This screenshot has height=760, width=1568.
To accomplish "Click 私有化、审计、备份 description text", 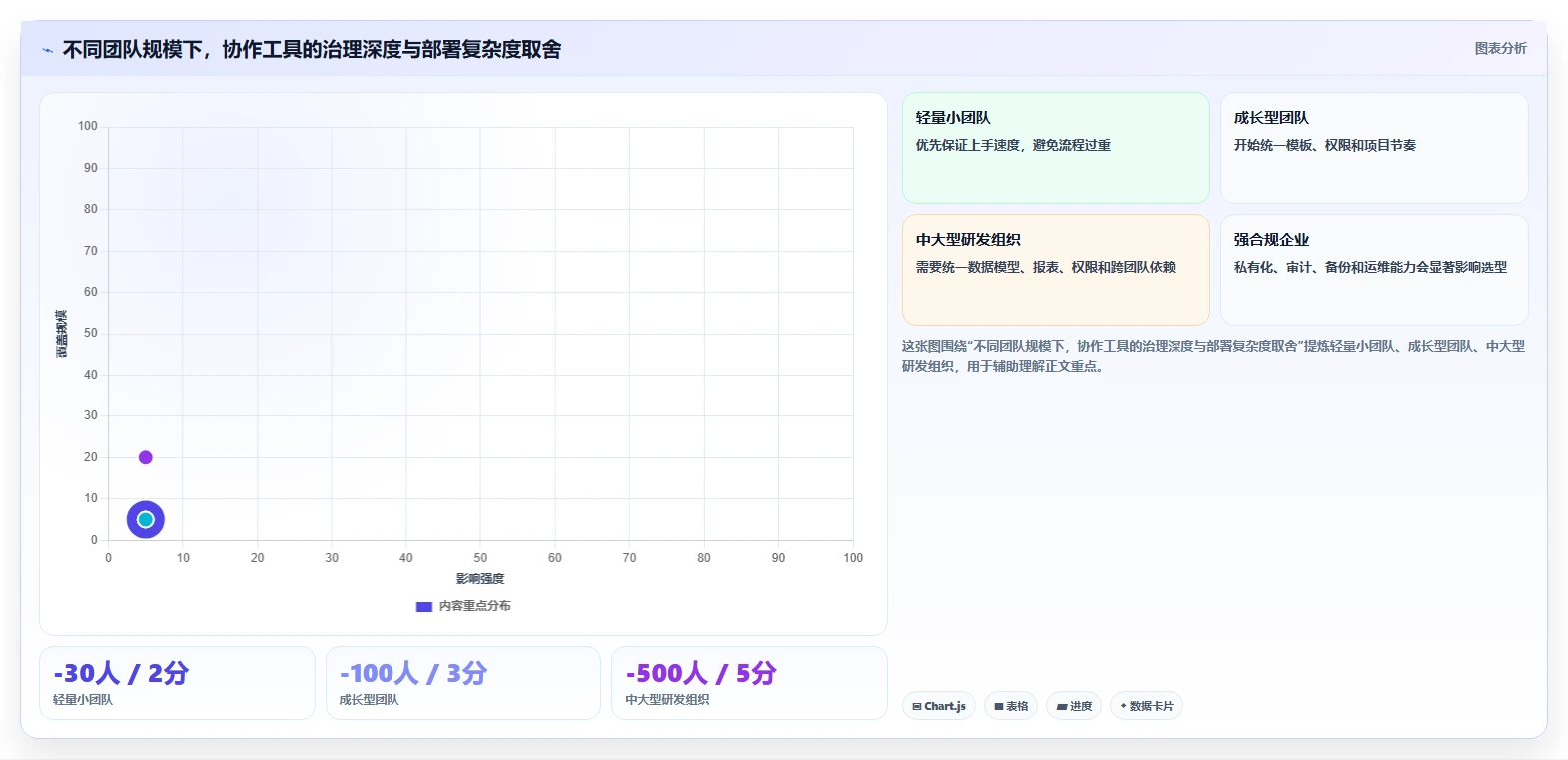I will tap(1370, 267).
